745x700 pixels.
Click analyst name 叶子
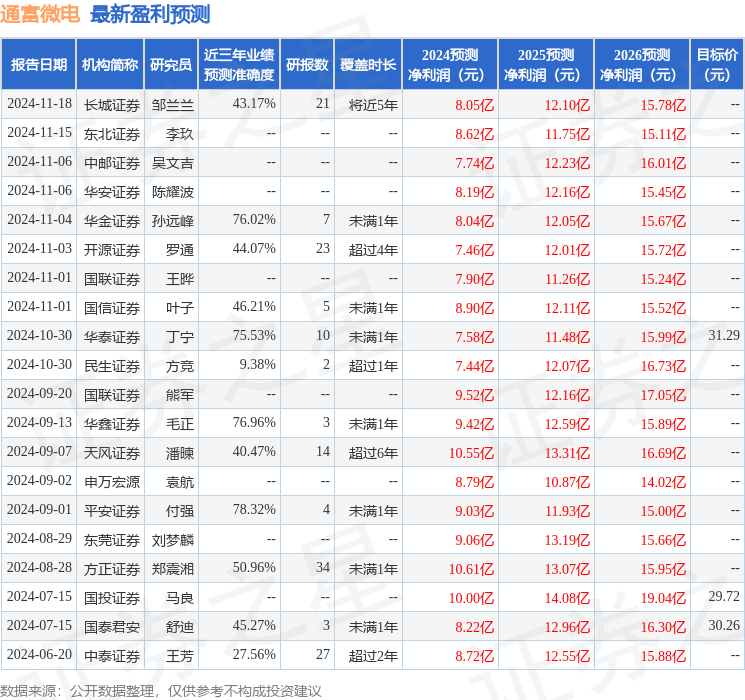pos(180,308)
